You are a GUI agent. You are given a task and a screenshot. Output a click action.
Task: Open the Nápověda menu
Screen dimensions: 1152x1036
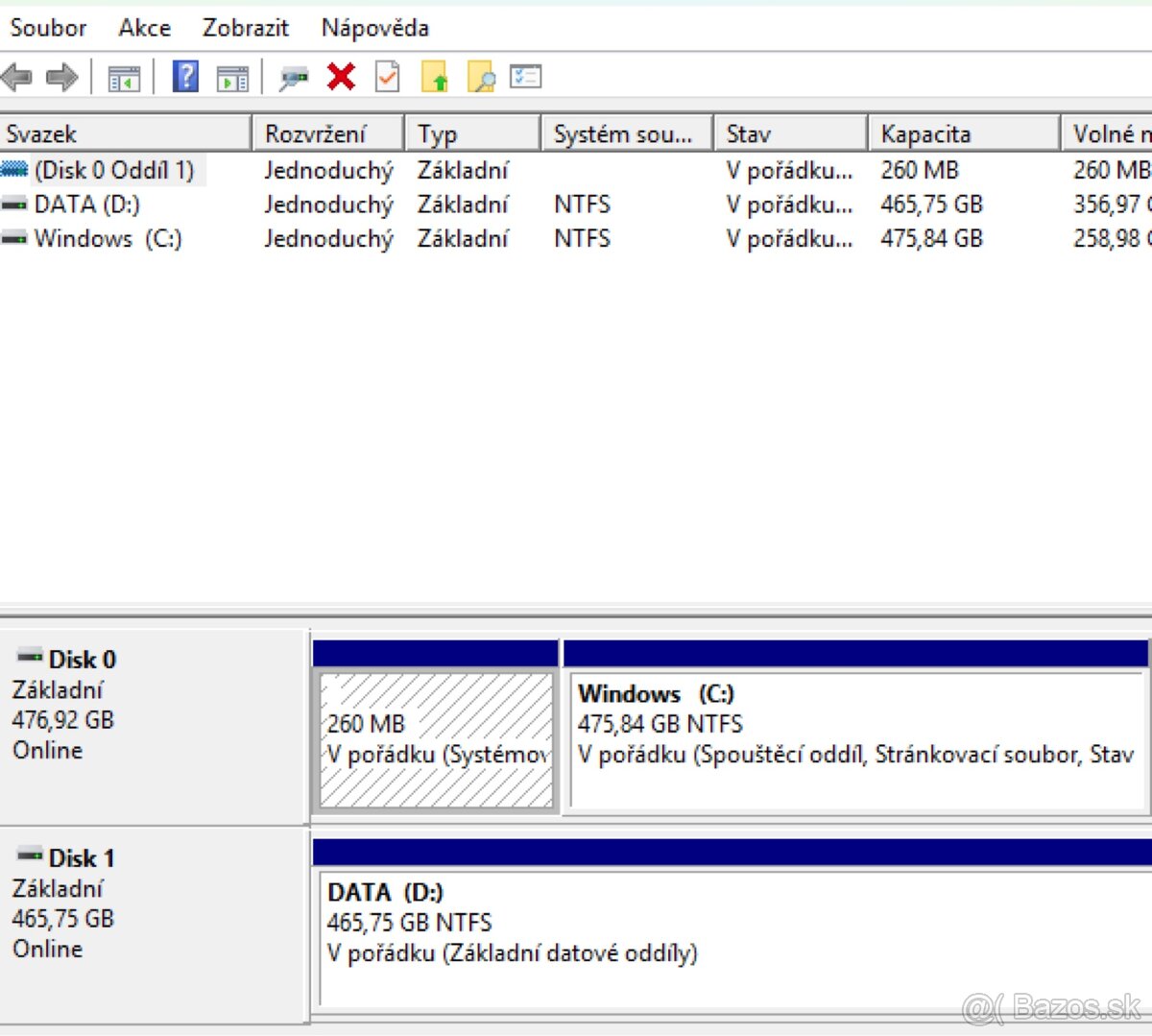click(x=373, y=28)
